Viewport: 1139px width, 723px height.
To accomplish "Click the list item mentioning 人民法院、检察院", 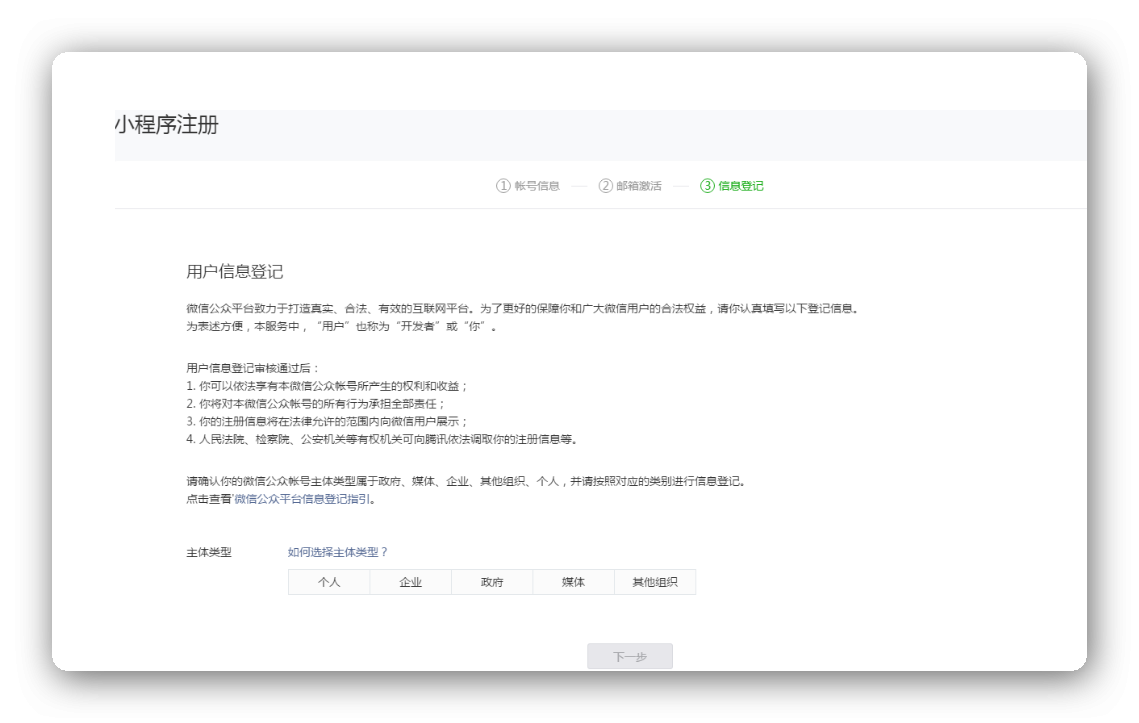I will [382, 439].
